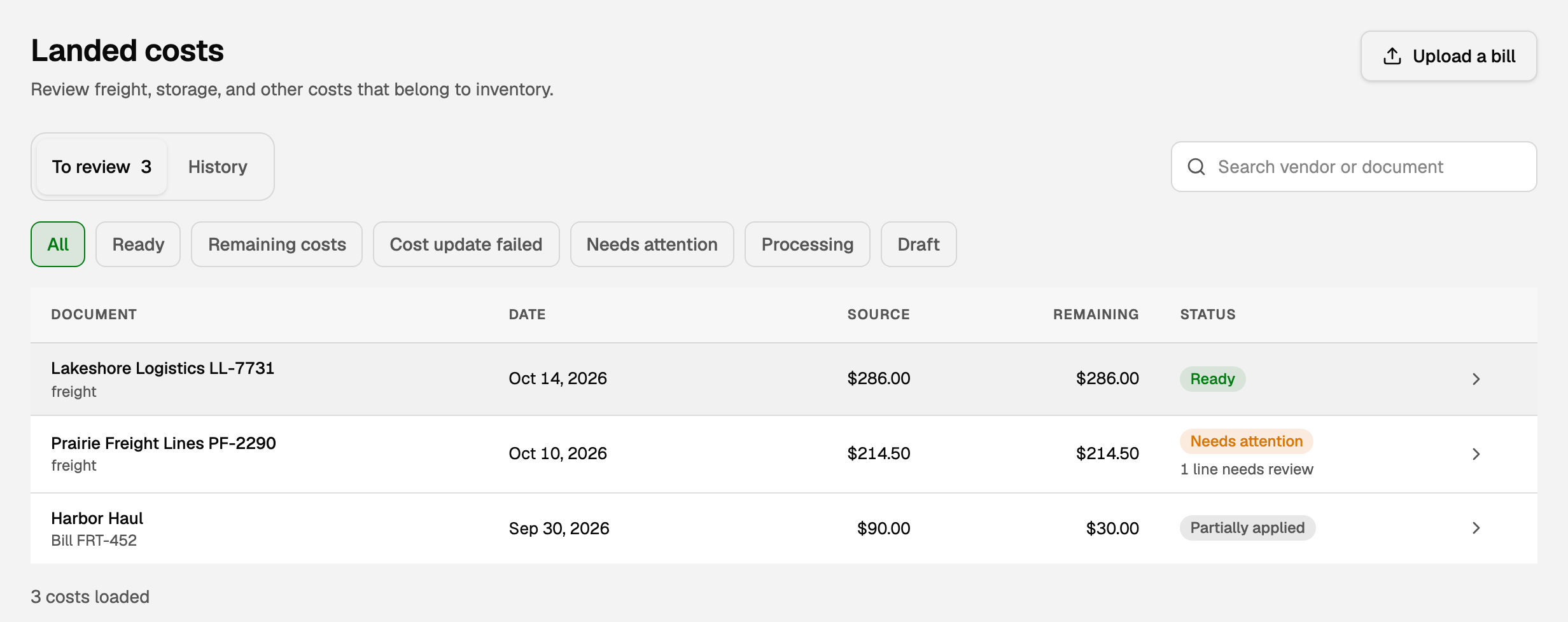
Task: Click the Bill FRT-452 subtitle
Action: [x=94, y=541]
